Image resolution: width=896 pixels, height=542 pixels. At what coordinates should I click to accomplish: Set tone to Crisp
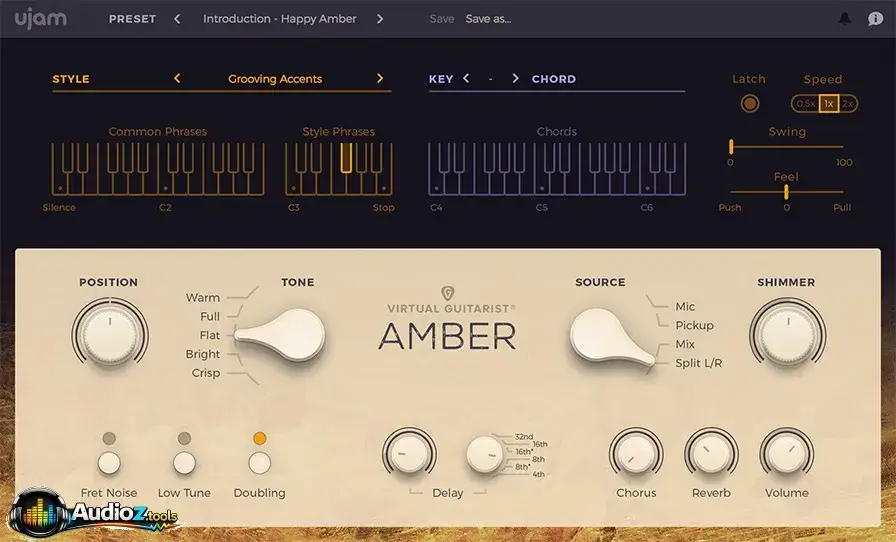coord(206,373)
